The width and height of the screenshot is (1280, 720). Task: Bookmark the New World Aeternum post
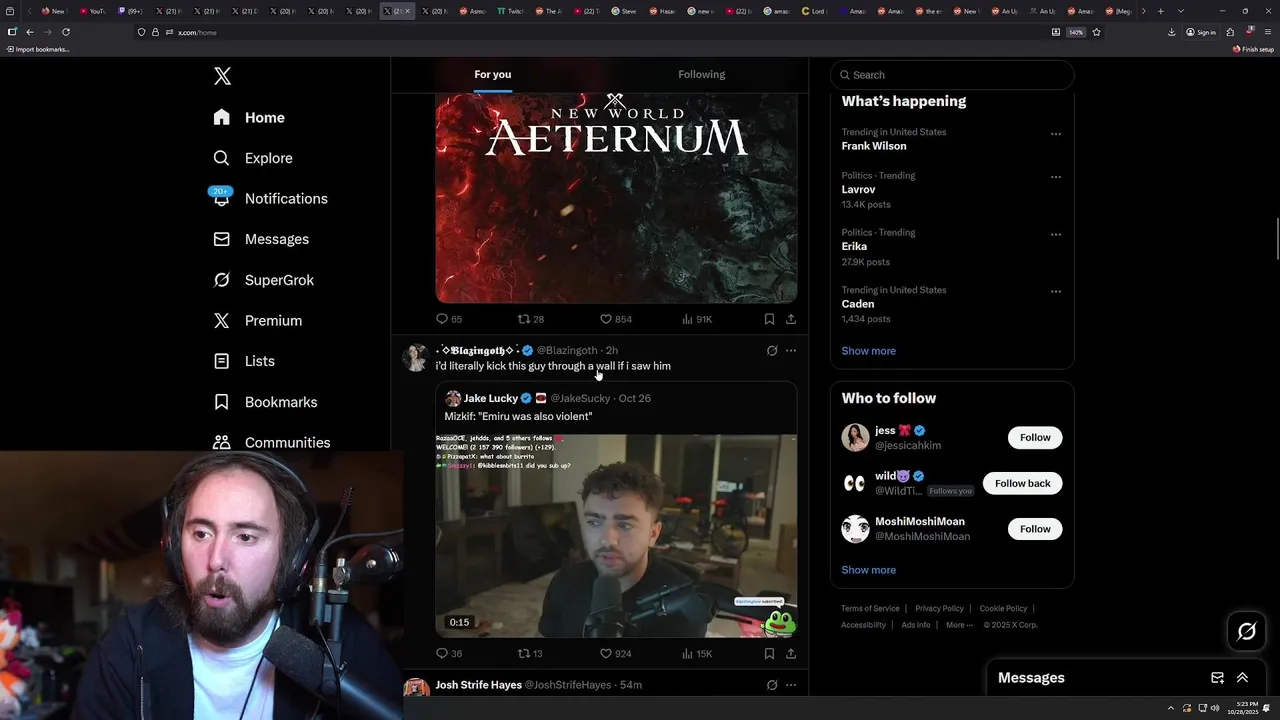click(x=769, y=319)
